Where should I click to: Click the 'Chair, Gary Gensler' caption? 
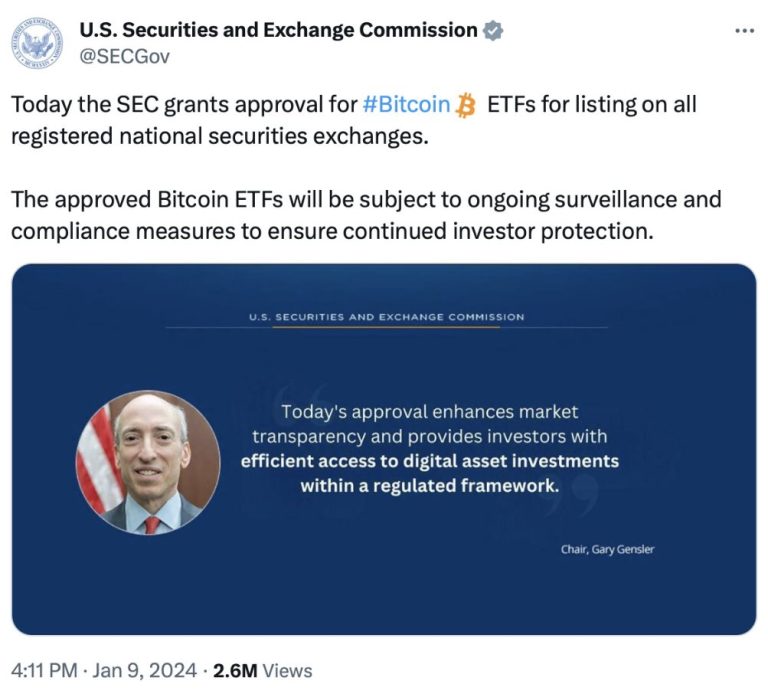click(607, 550)
